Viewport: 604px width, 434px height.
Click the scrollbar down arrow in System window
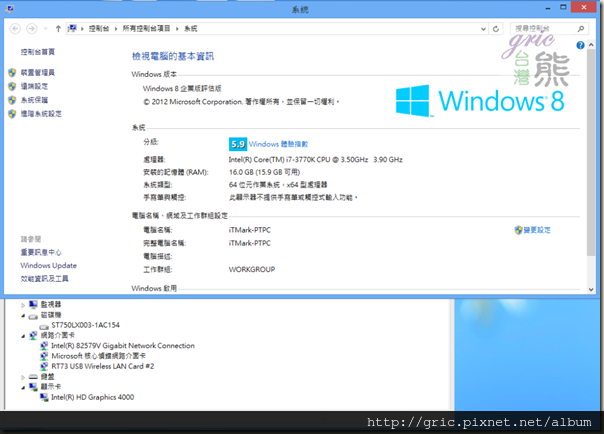tap(591, 290)
